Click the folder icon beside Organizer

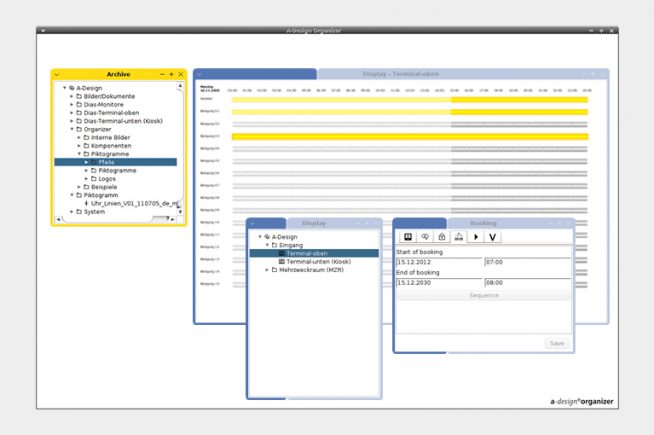pos(79,129)
